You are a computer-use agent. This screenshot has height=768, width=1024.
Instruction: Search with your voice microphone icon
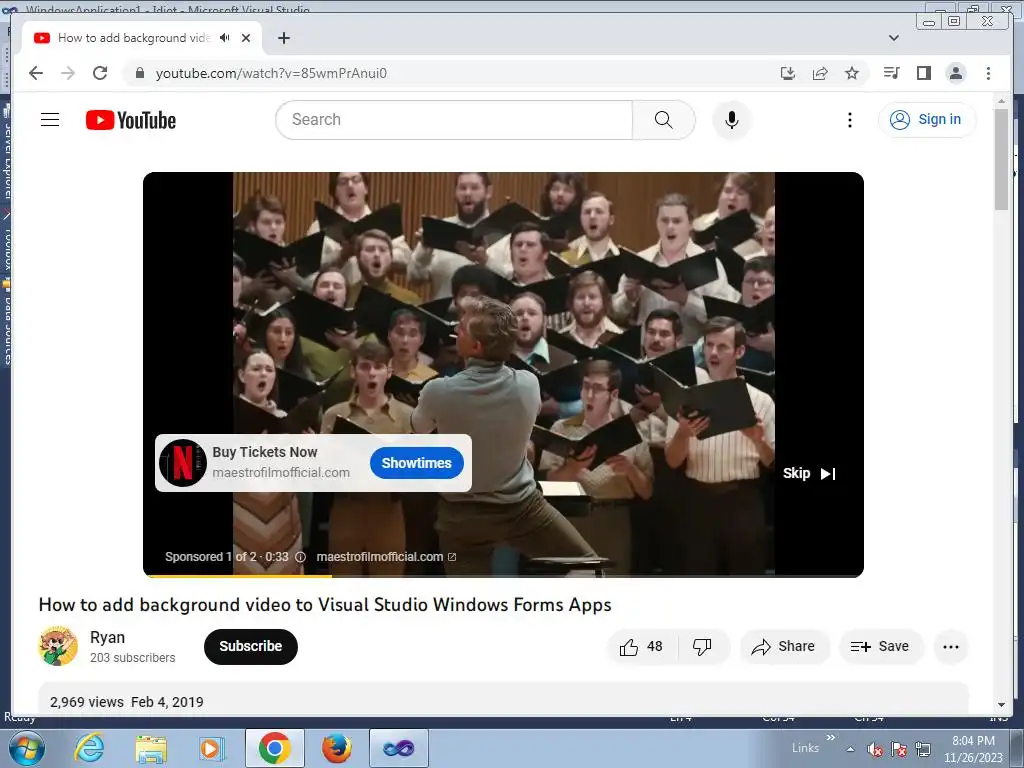pos(731,120)
